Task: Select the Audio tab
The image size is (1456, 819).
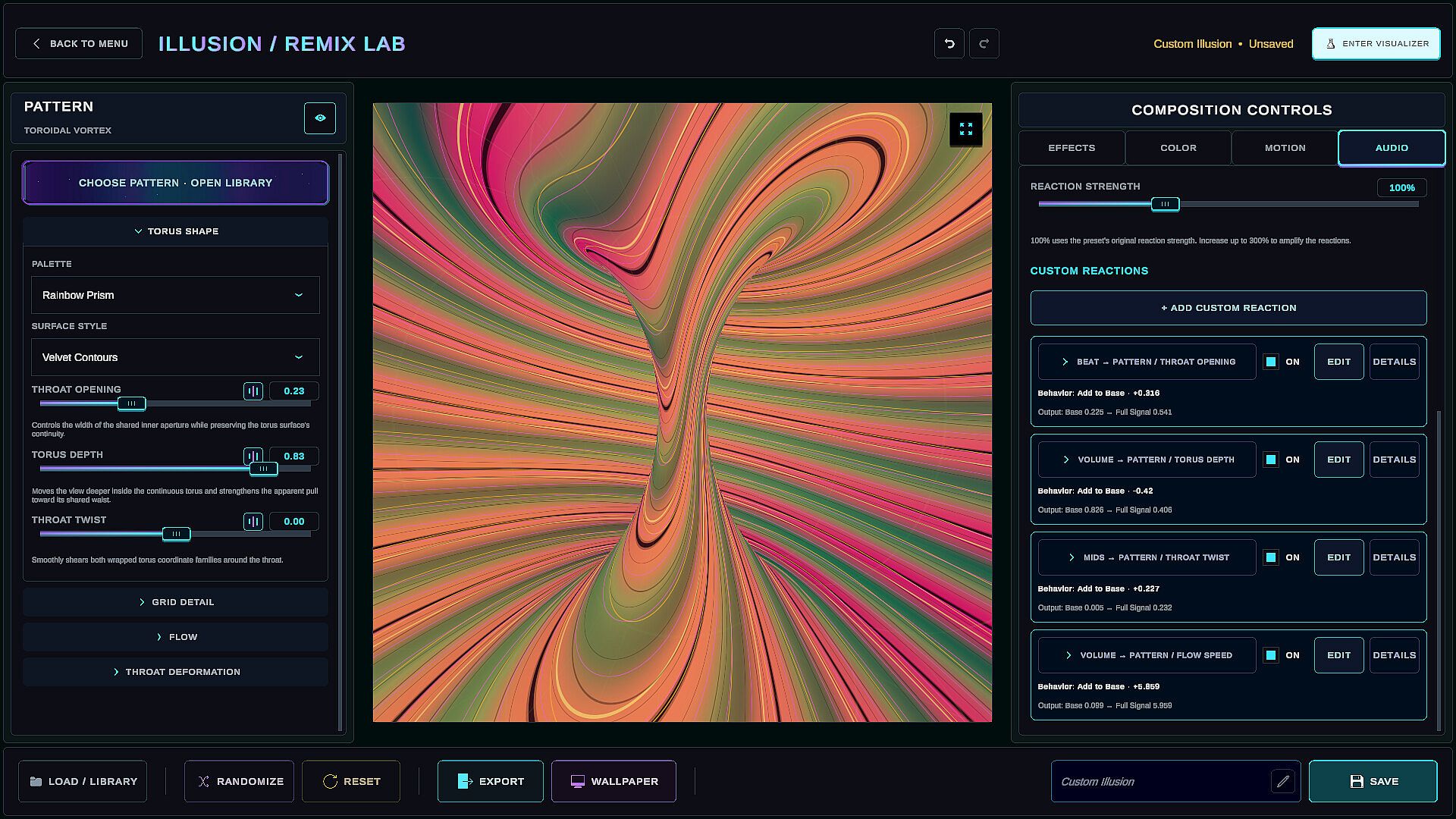Action: coord(1392,148)
